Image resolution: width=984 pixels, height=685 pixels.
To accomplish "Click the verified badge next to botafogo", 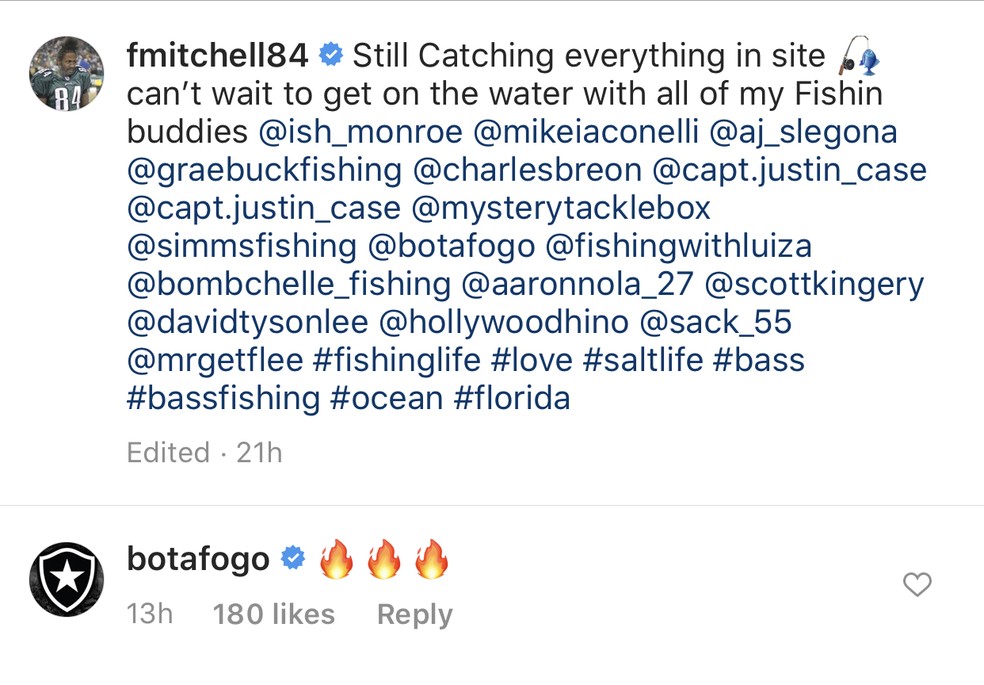I will 293,558.
